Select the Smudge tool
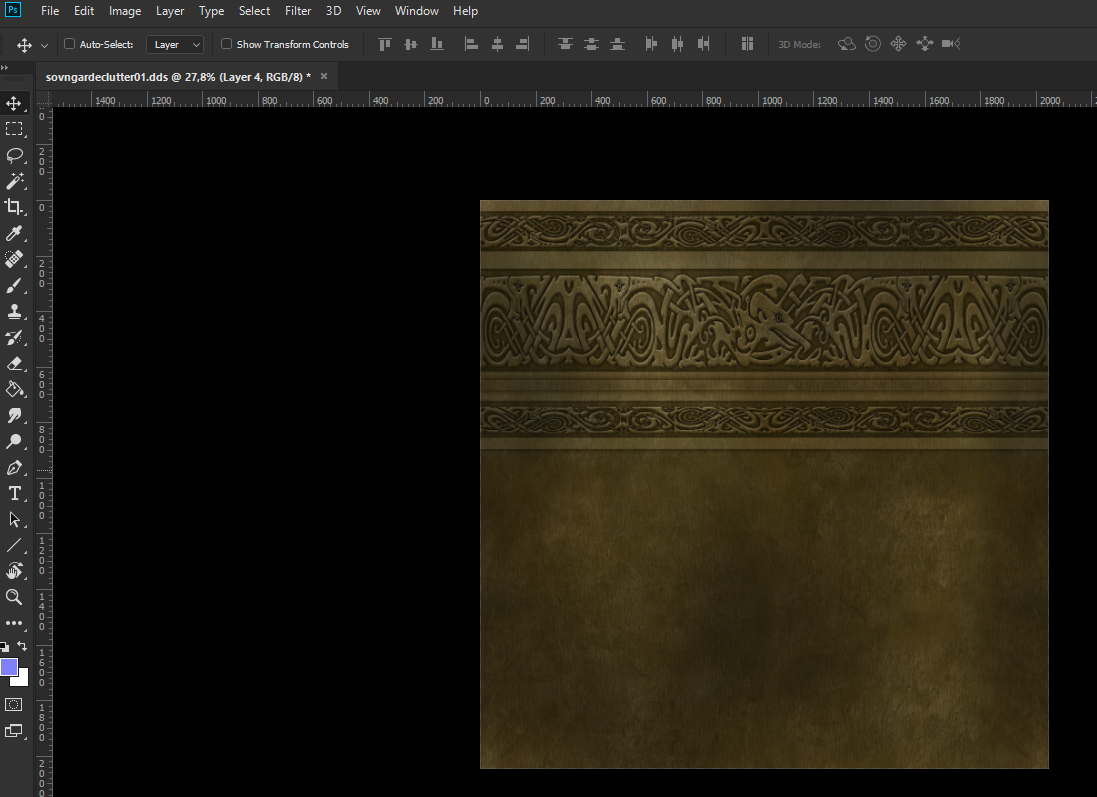This screenshot has width=1097, height=797. (14, 415)
